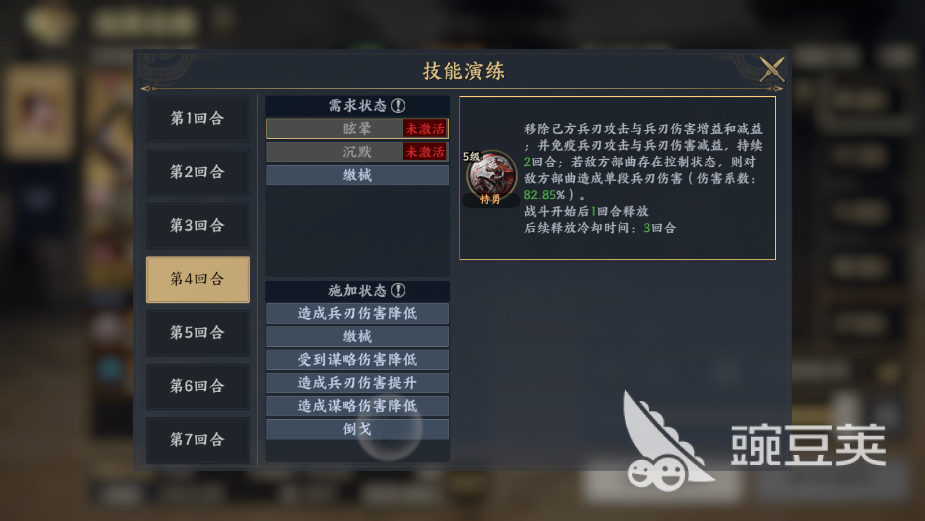The image size is (925, 521).
Task: Select the 倒戈 applied state
Action: [x=357, y=429]
